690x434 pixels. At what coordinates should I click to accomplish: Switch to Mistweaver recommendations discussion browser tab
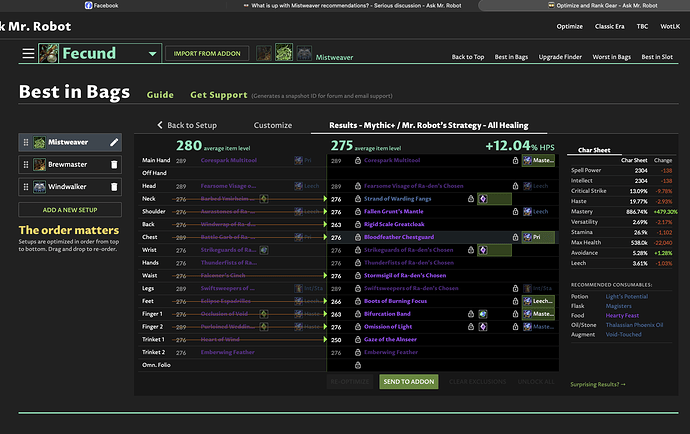pos(352,6)
